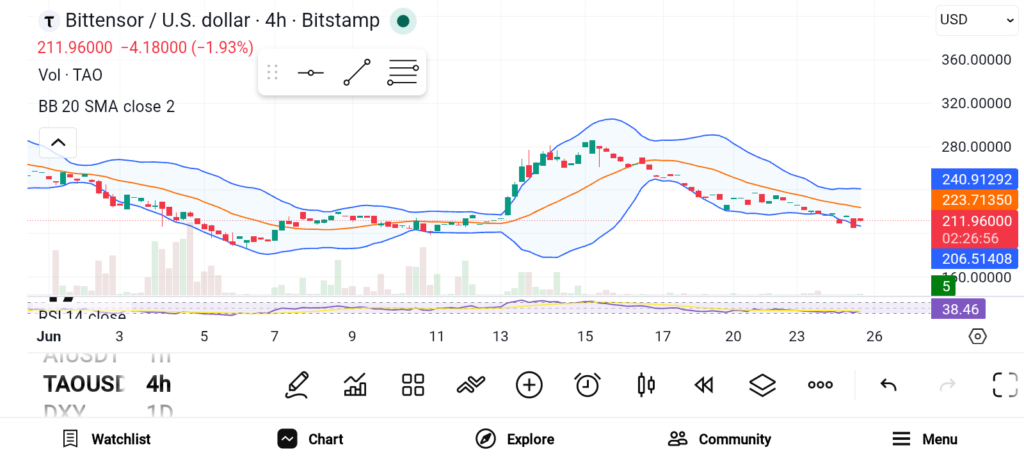Screen dimensions: 1024x461
Task: Select the trend line drawing tool
Action: click(x=357, y=72)
